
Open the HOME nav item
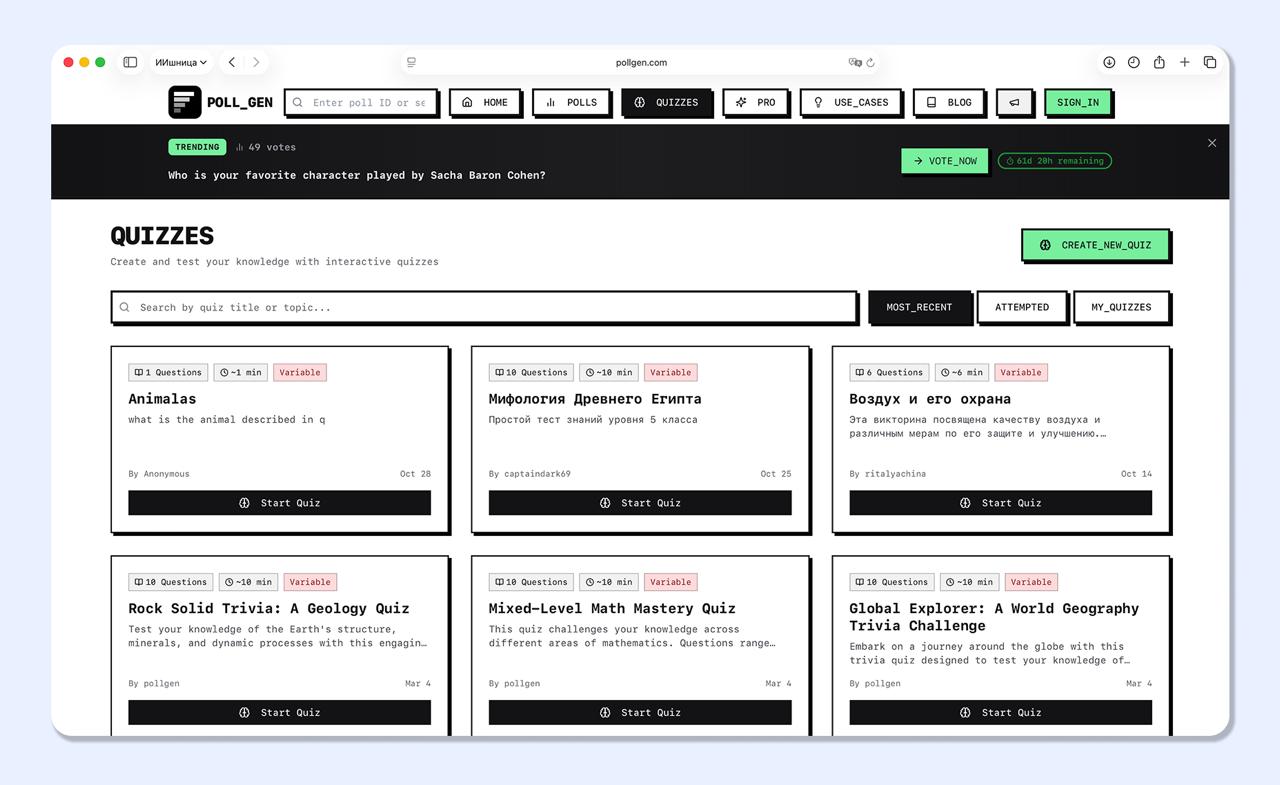click(x=484, y=102)
